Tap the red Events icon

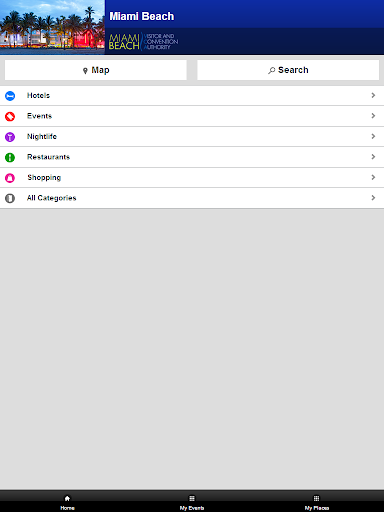point(10,116)
